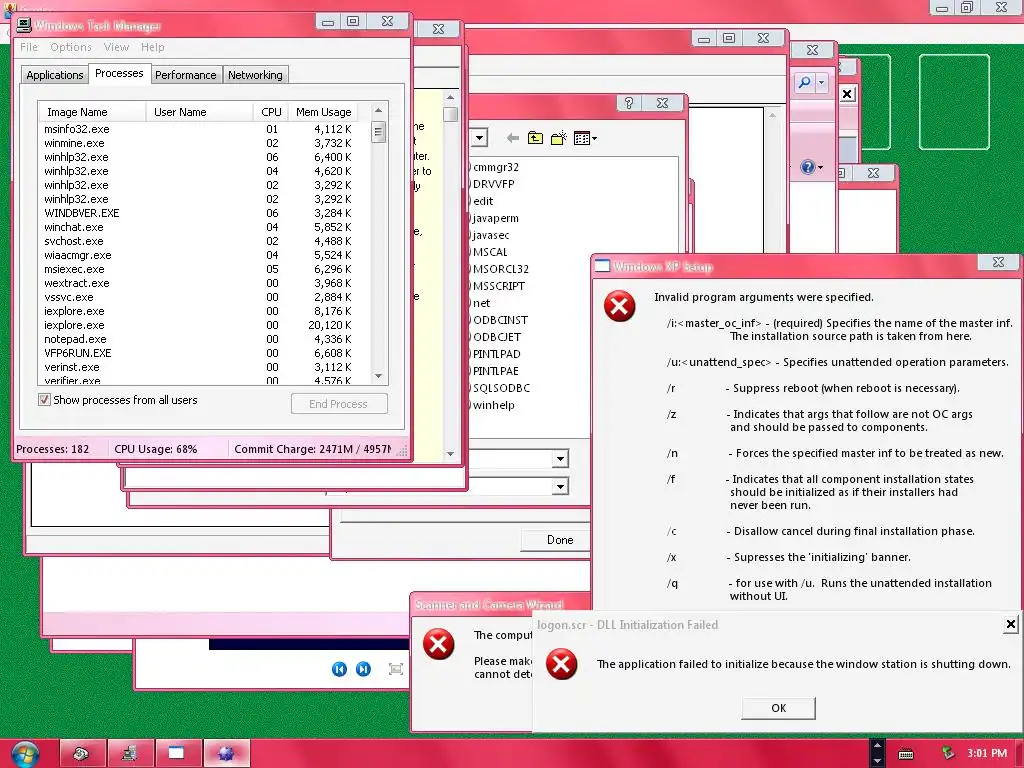The width and height of the screenshot is (1024, 768).
Task: Switch to the Networking tab
Action: 255,75
